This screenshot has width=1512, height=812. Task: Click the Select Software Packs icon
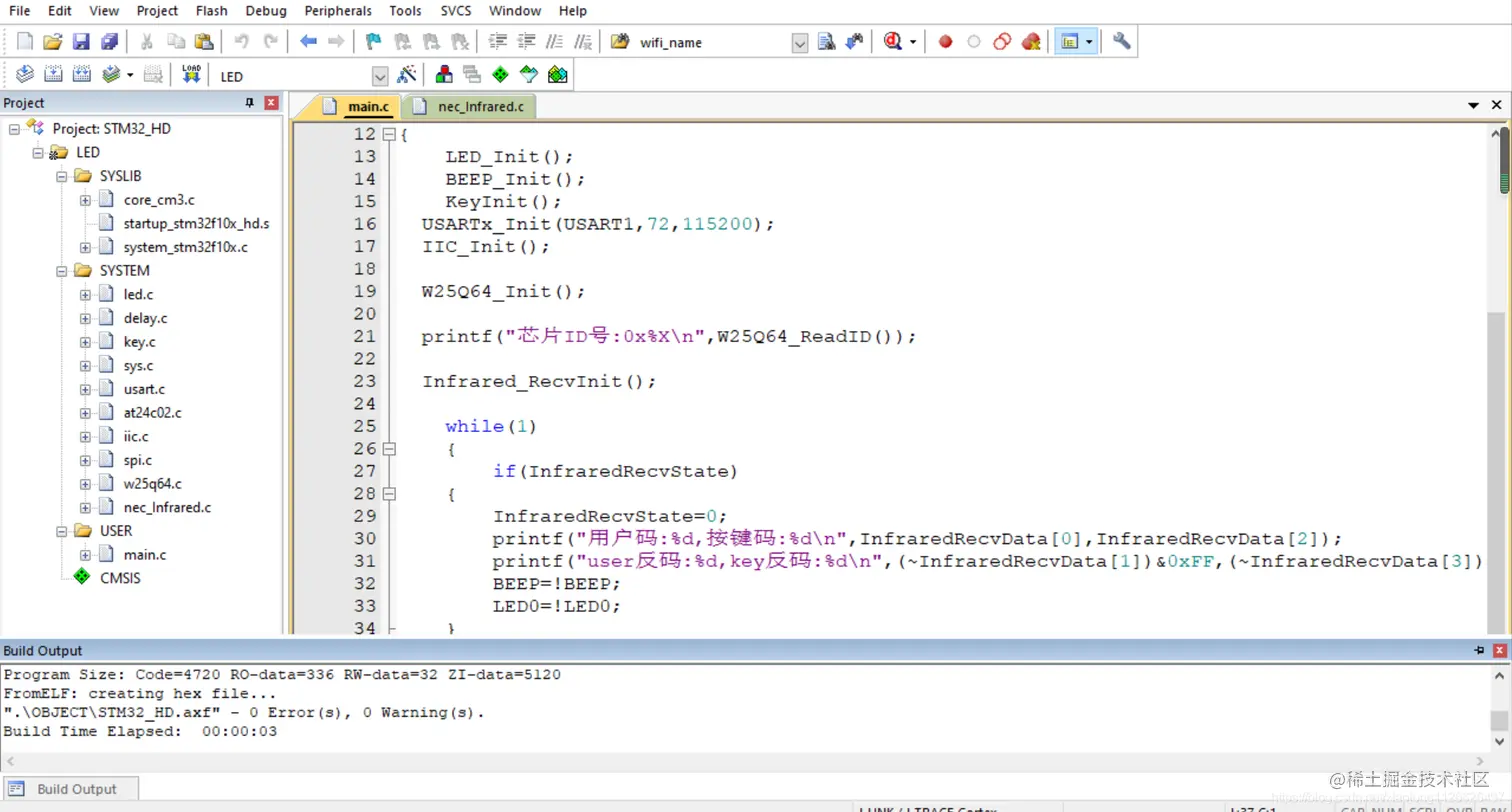point(529,75)
